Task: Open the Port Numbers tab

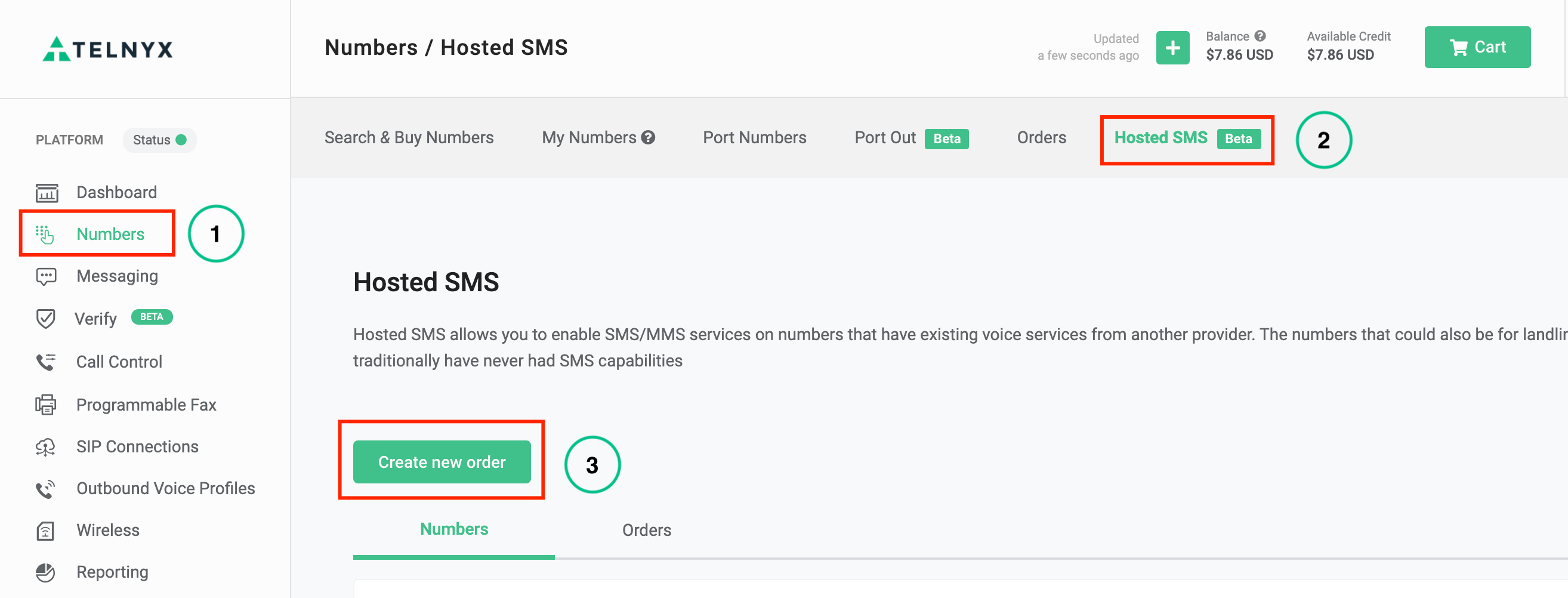Action: (754, 137)
